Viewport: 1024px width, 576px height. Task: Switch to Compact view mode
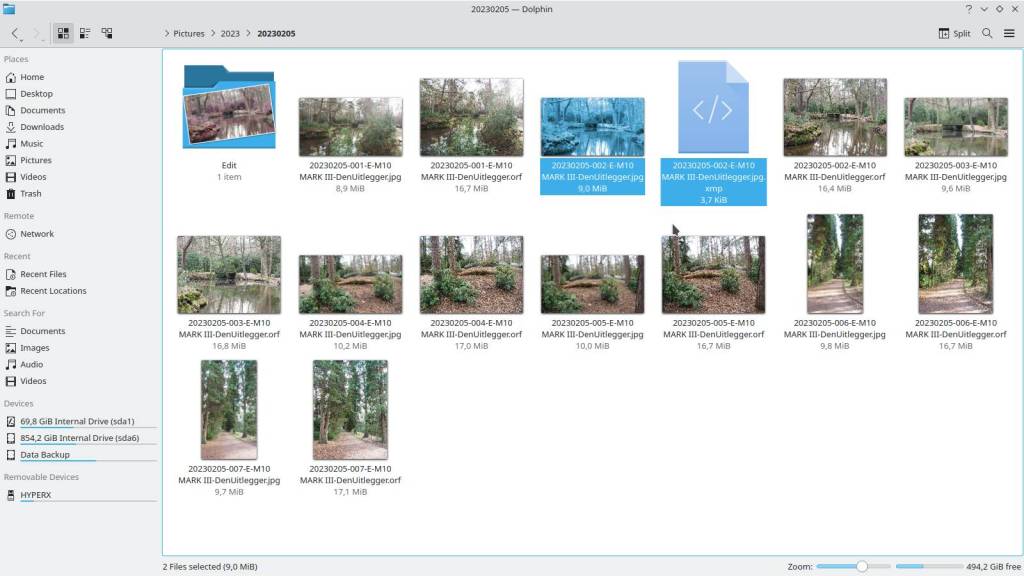pyautogui.click(x=85, y=33)
